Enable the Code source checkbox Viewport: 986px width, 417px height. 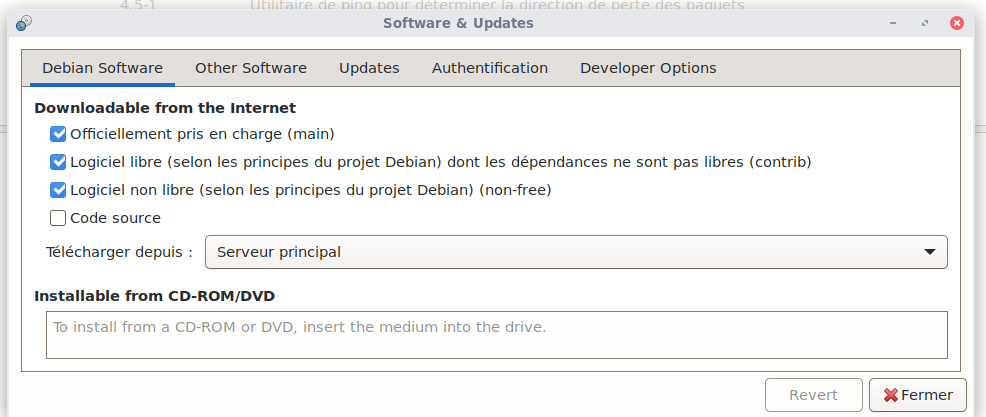pyautogui.click(x=58, y=218)
